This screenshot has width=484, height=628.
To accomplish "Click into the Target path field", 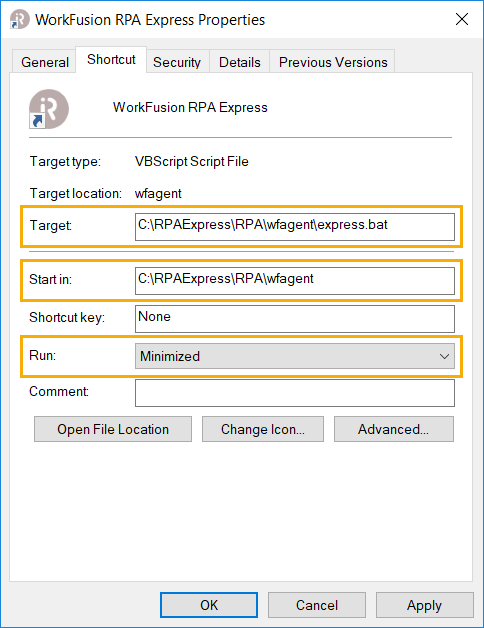I will point(294,227).
